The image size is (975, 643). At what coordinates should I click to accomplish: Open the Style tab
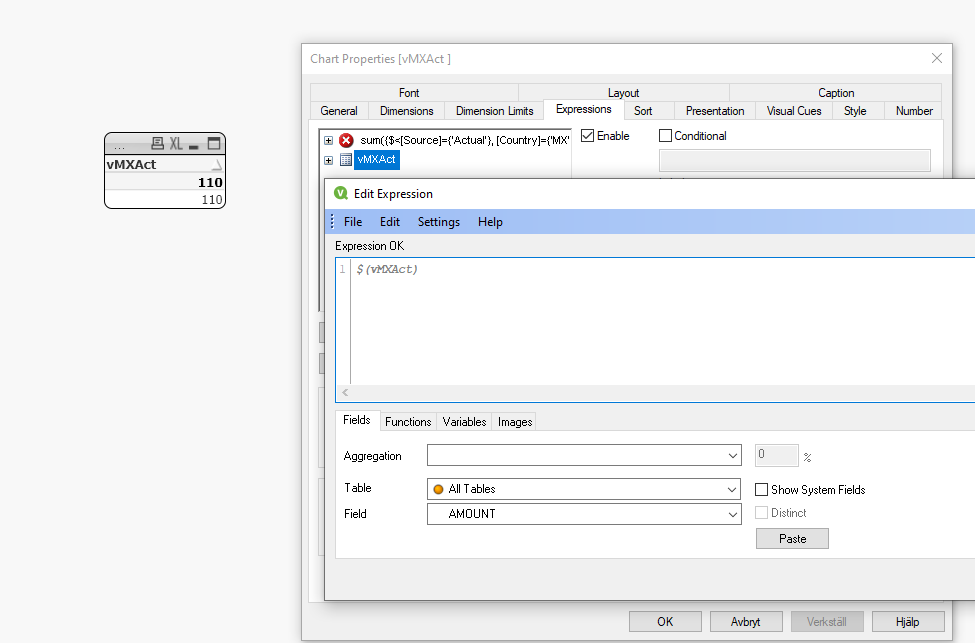855,111
